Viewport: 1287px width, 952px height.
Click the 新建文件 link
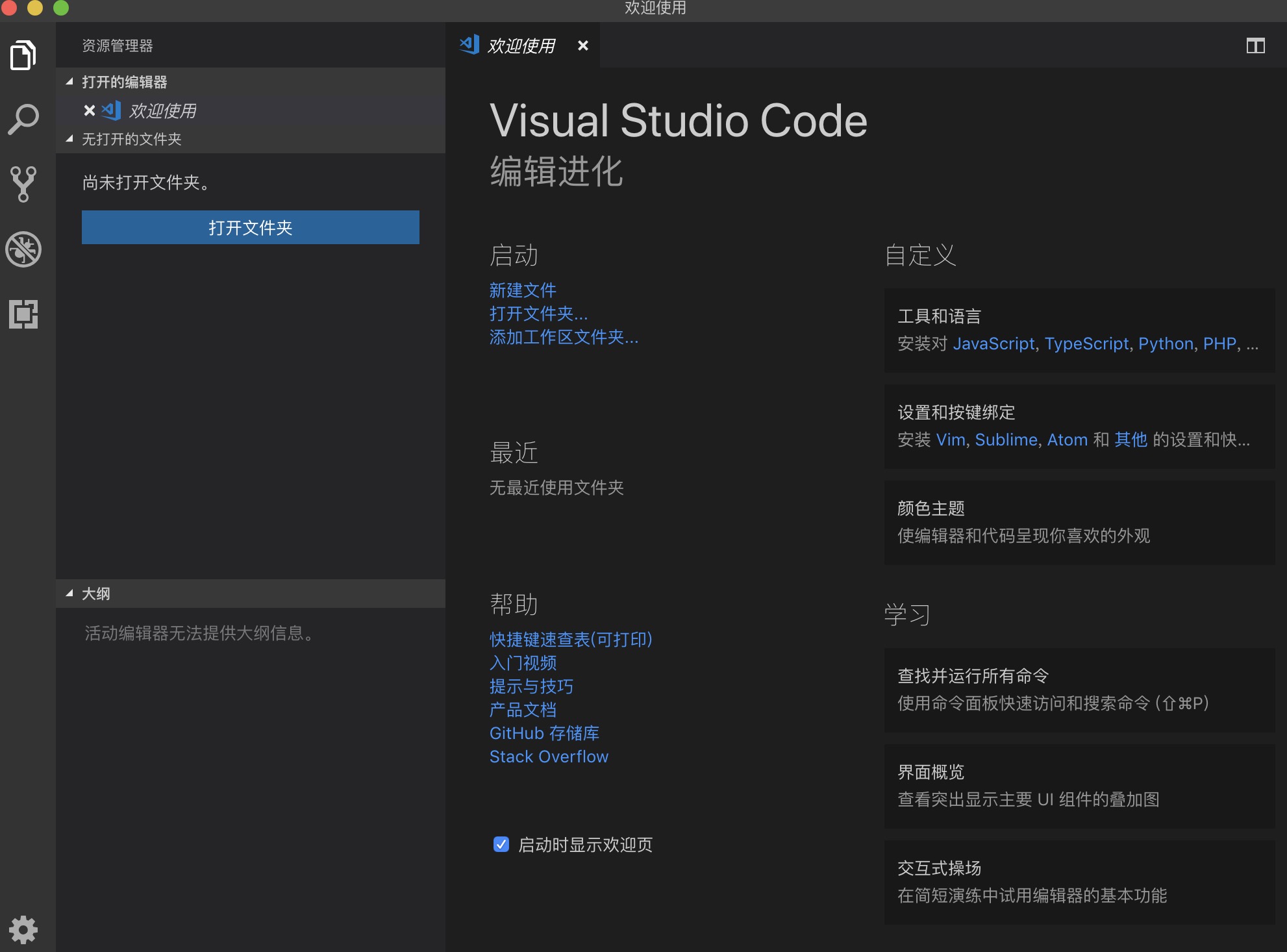[x=522, y=290]
